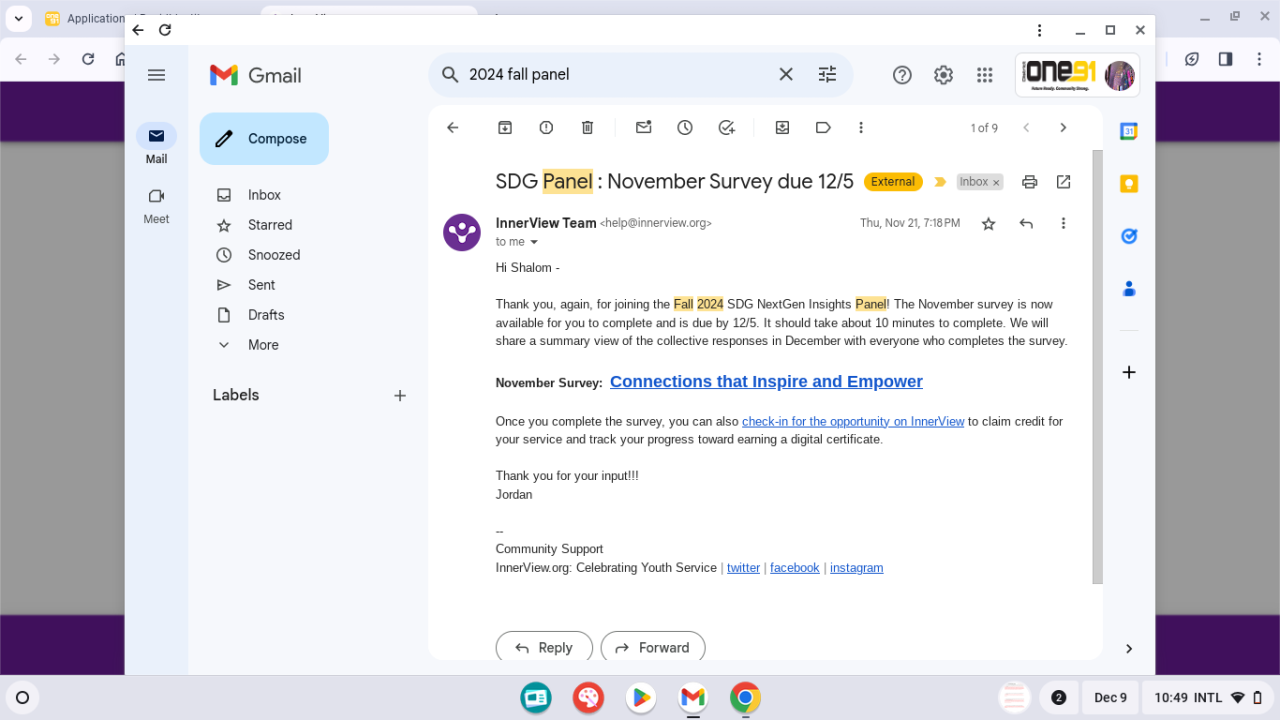Screen dimensions: 1280x720
Task: Open the 'Connections that Inspire and Empower' survey link
Action: 766,382
